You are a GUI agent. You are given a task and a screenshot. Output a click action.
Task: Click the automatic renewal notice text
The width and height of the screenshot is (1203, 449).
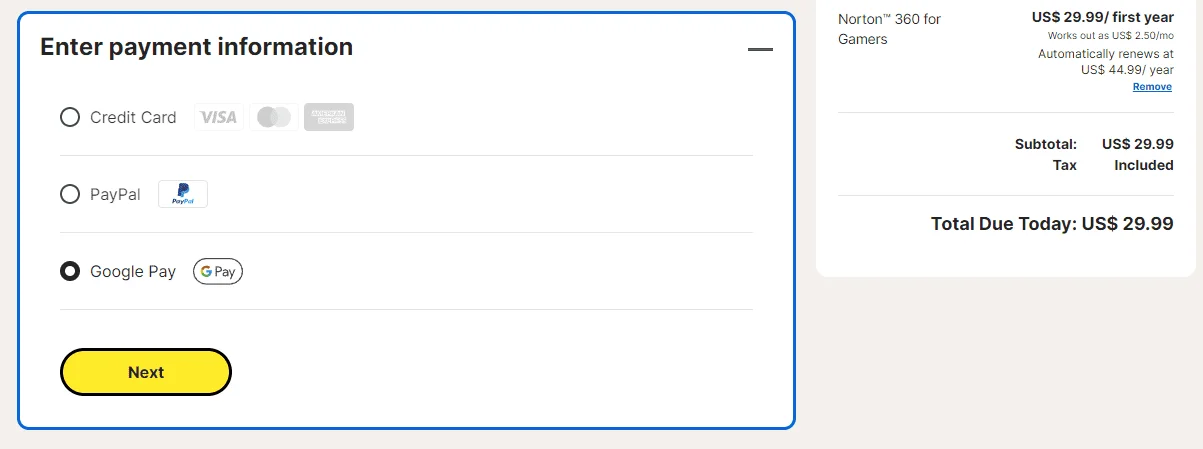1106,62
